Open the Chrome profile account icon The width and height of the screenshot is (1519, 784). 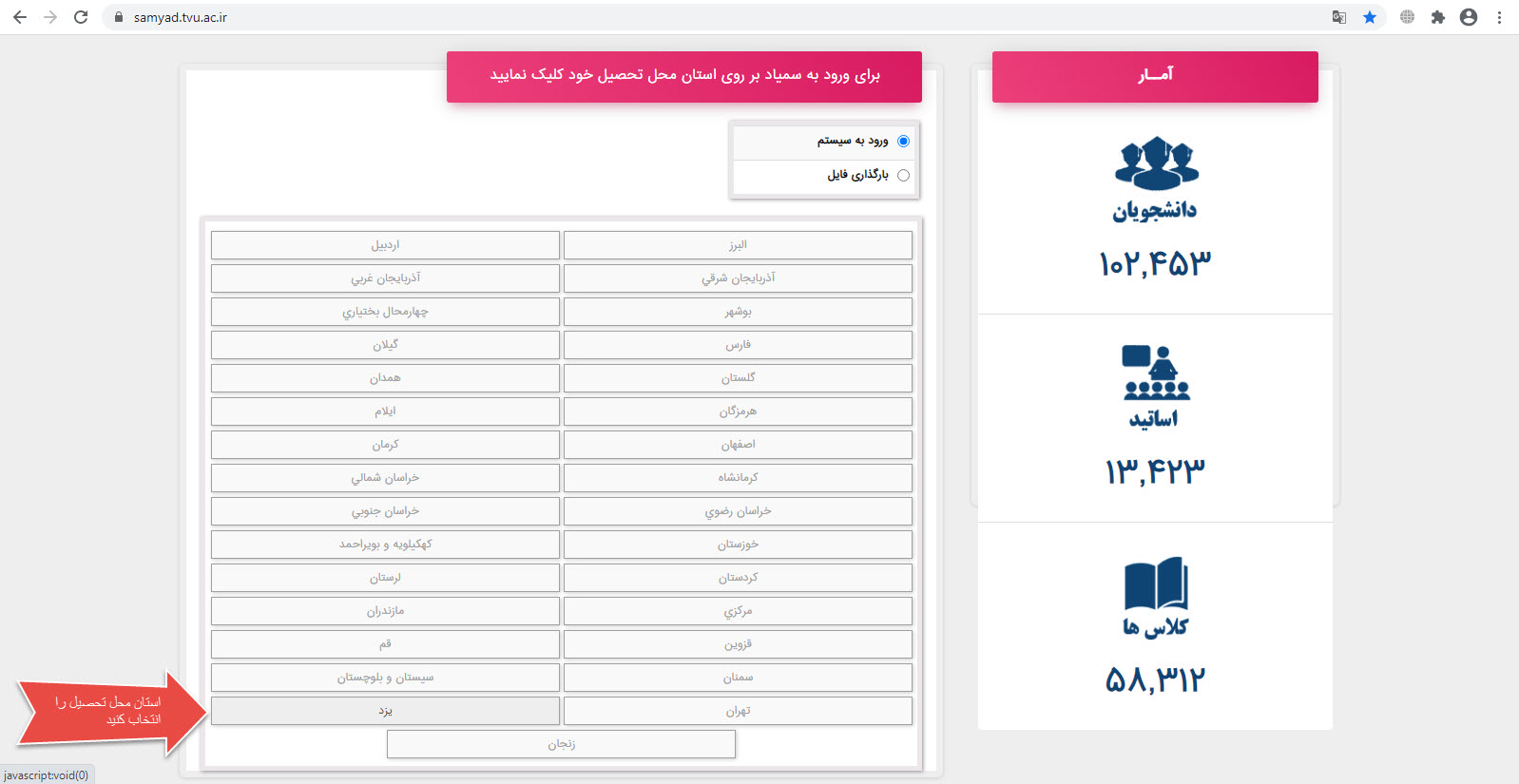(x=1469, y=17)
